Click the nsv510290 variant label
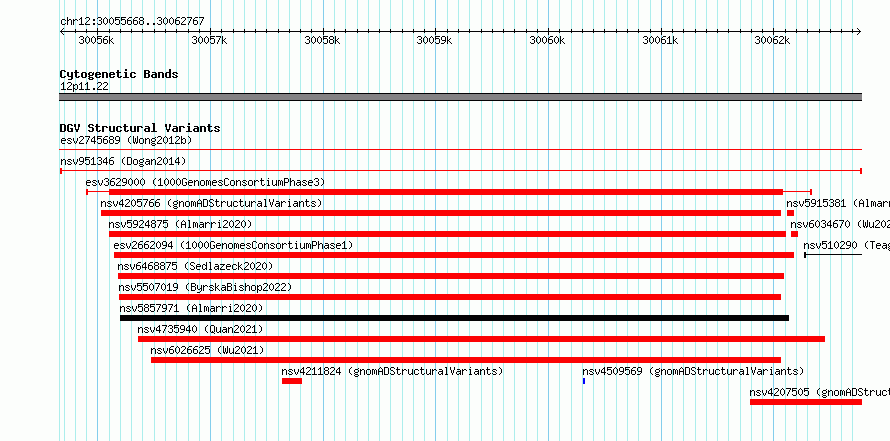This screenshot has width=890, height=441. [x=846, y=245]
